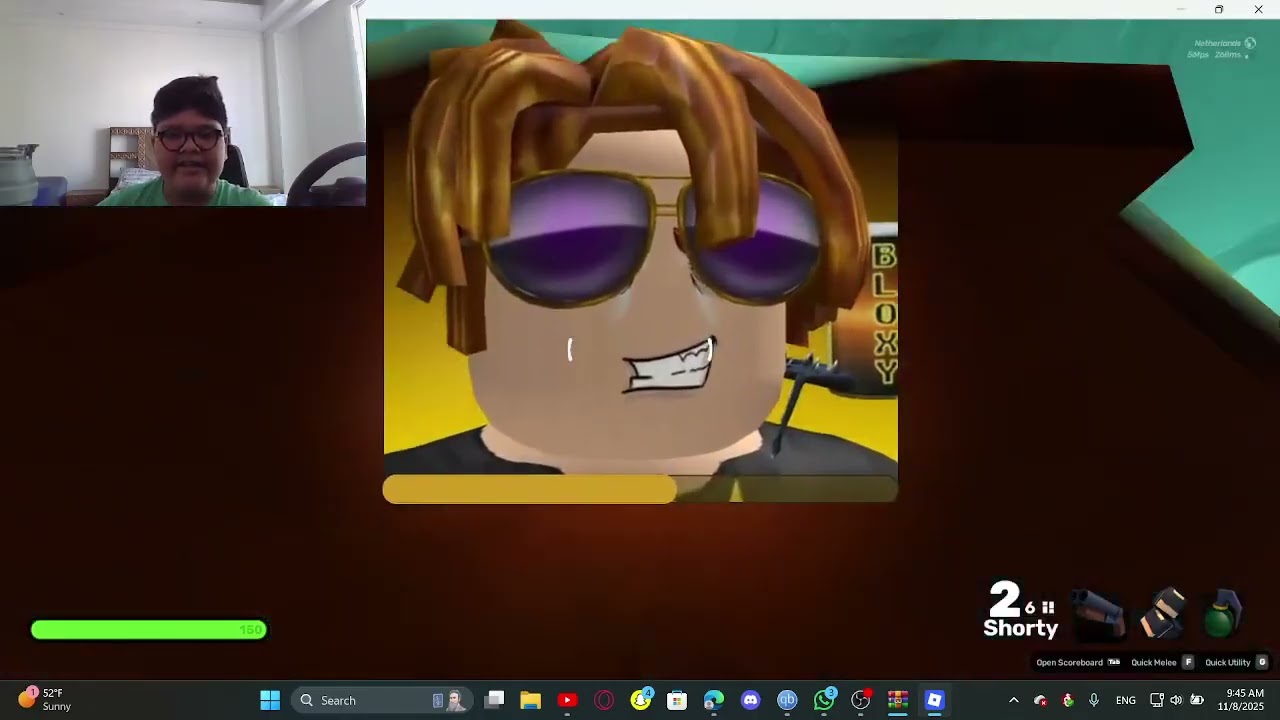1280x720 pixels.
Task: Click the battery tray icon
Action: [1197, 700]
